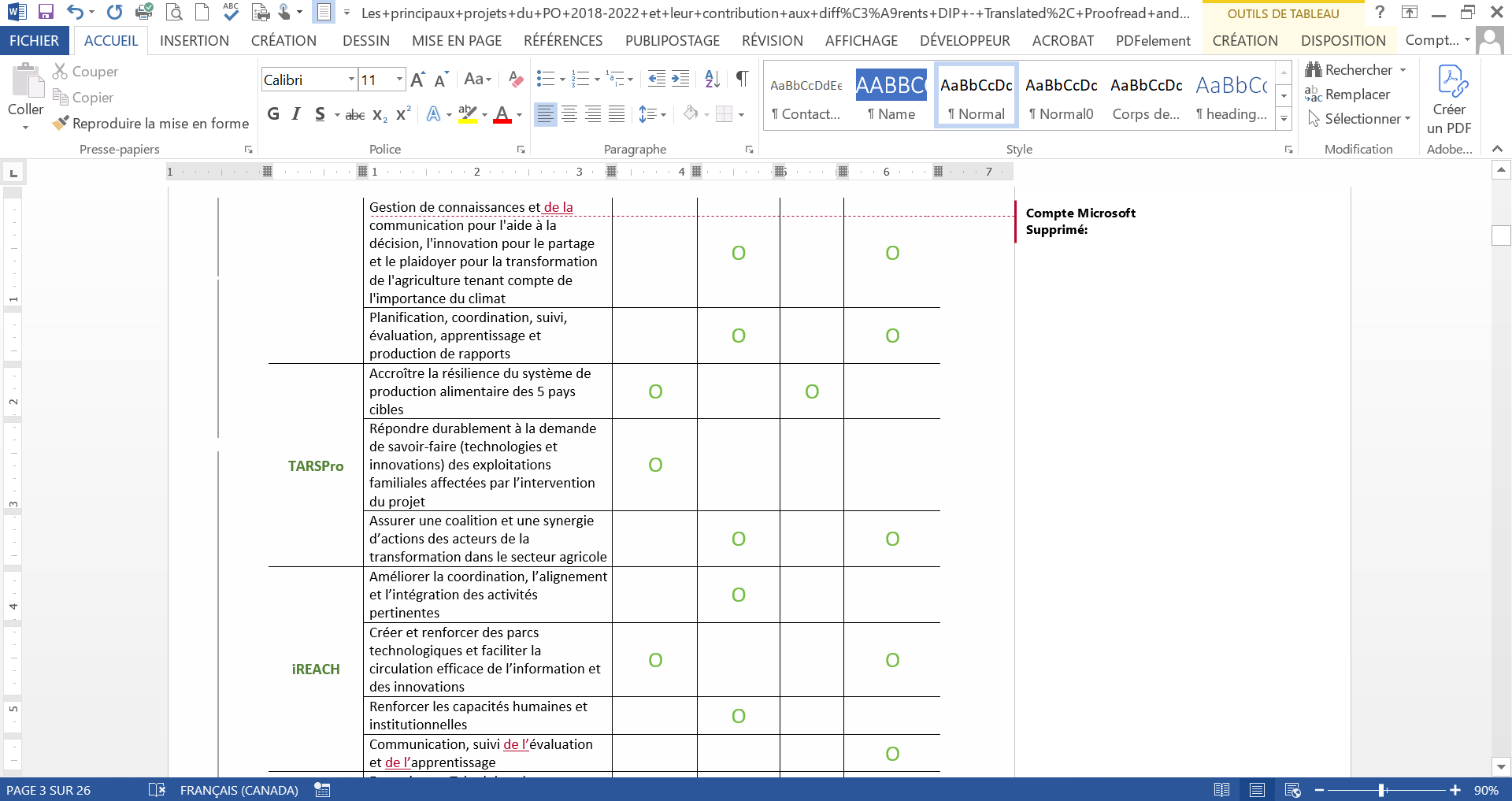Toggle italic (I) formatting
Viewport: 1512px width, 801px height.
296,114
